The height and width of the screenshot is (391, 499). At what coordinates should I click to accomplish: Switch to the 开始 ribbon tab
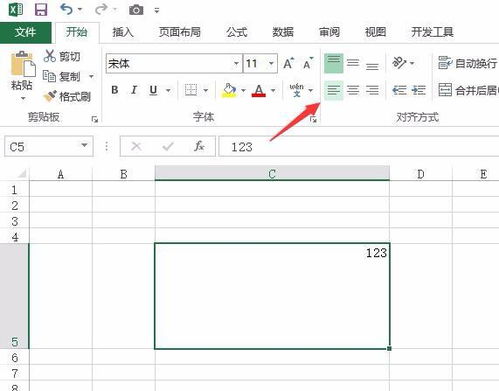77,32
